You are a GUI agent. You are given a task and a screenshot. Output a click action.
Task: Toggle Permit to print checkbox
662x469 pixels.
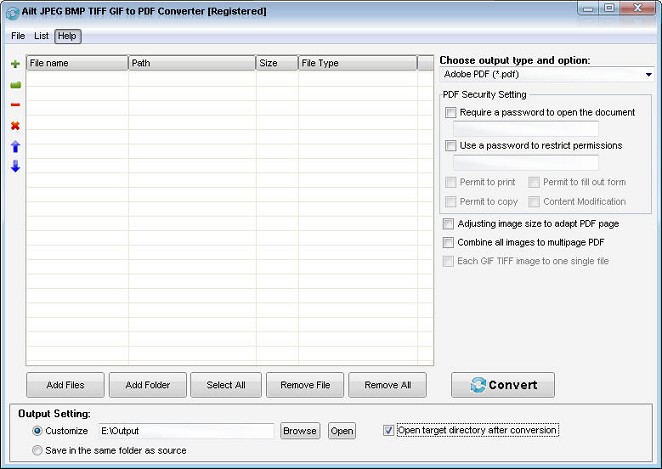(450, 182)
